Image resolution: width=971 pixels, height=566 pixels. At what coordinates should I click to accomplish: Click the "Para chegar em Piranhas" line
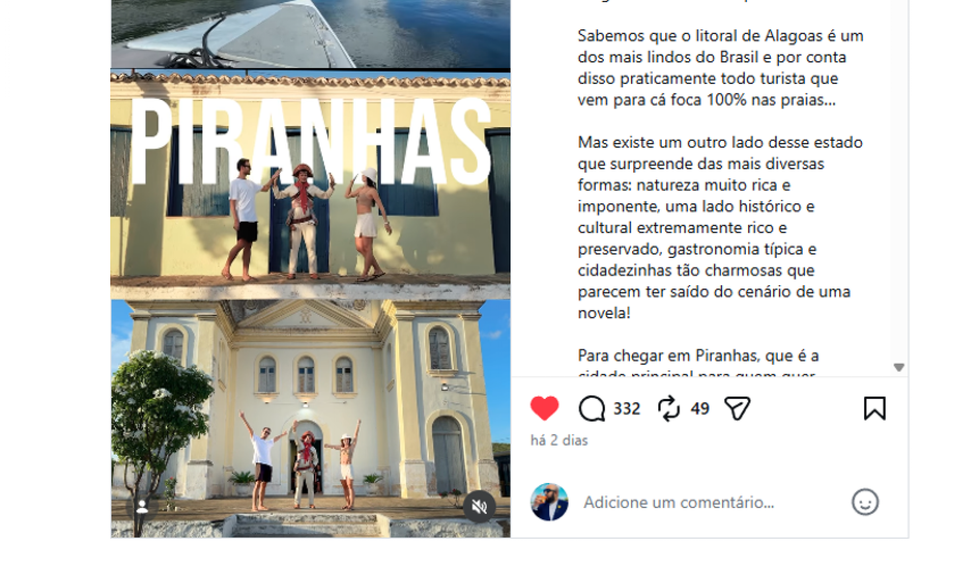click(698, 356)
